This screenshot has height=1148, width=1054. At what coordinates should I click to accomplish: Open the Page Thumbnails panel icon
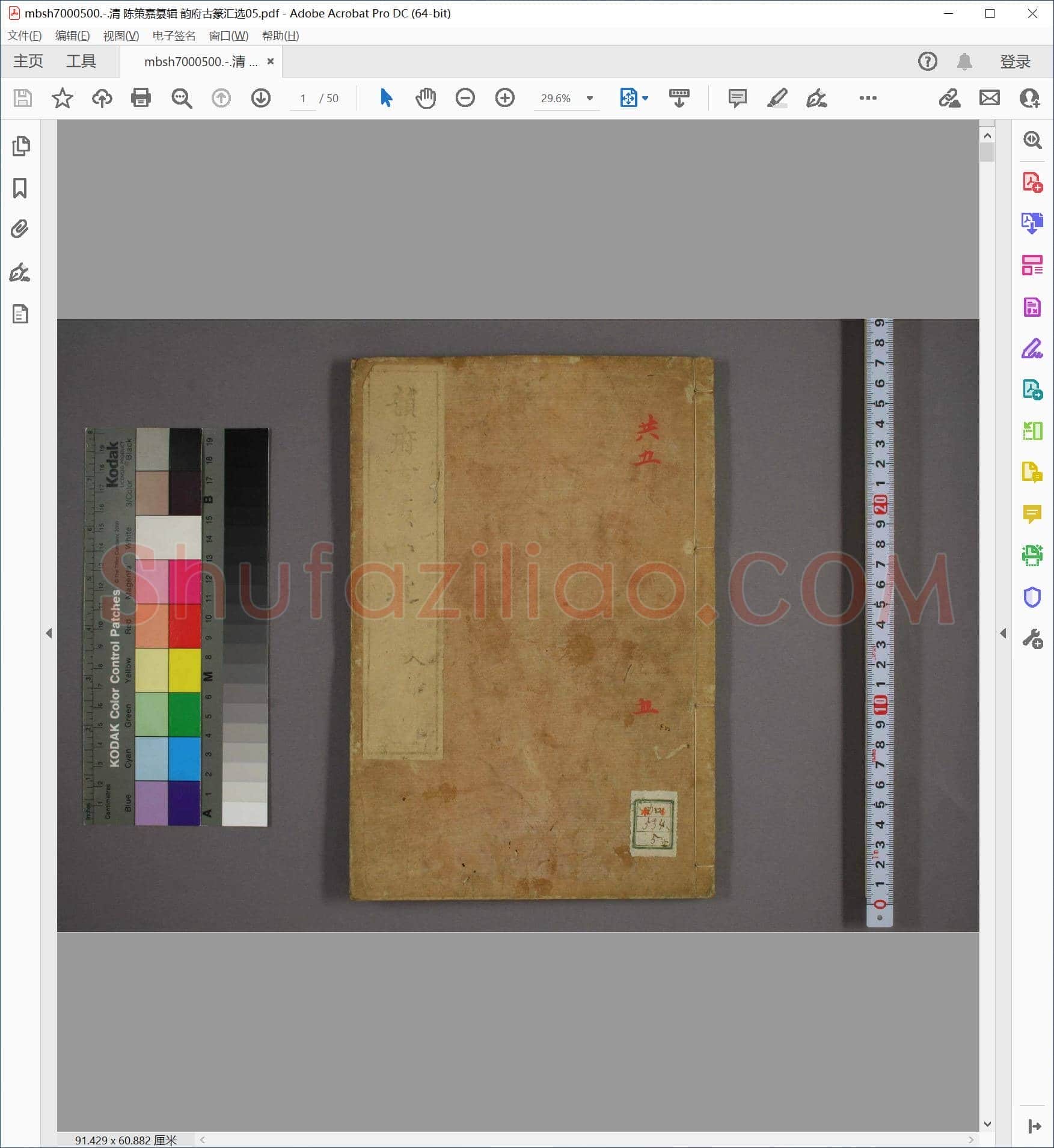(20, 146)
